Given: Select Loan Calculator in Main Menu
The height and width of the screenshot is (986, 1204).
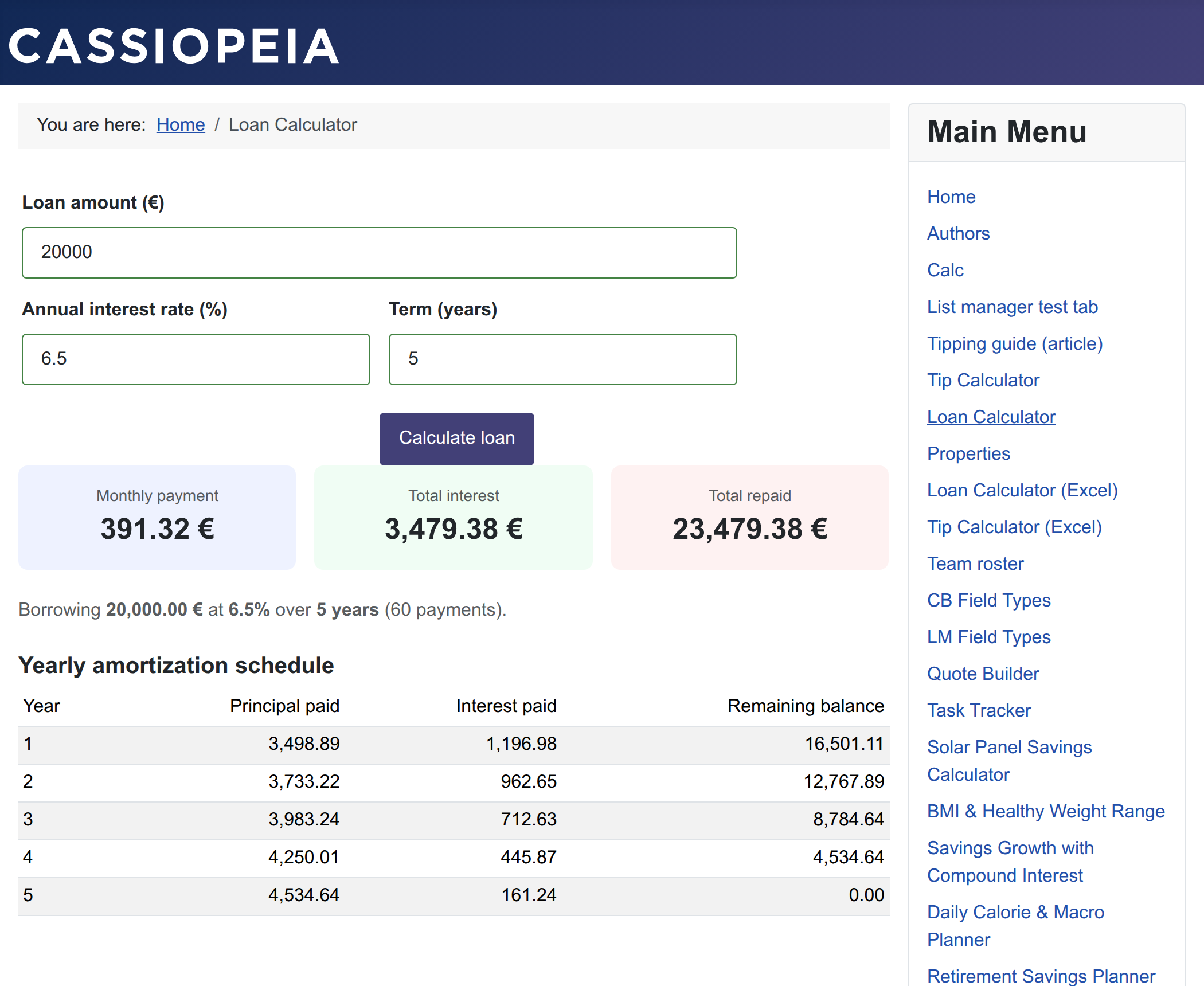Looking at the screenshot, I should point(991,417).
